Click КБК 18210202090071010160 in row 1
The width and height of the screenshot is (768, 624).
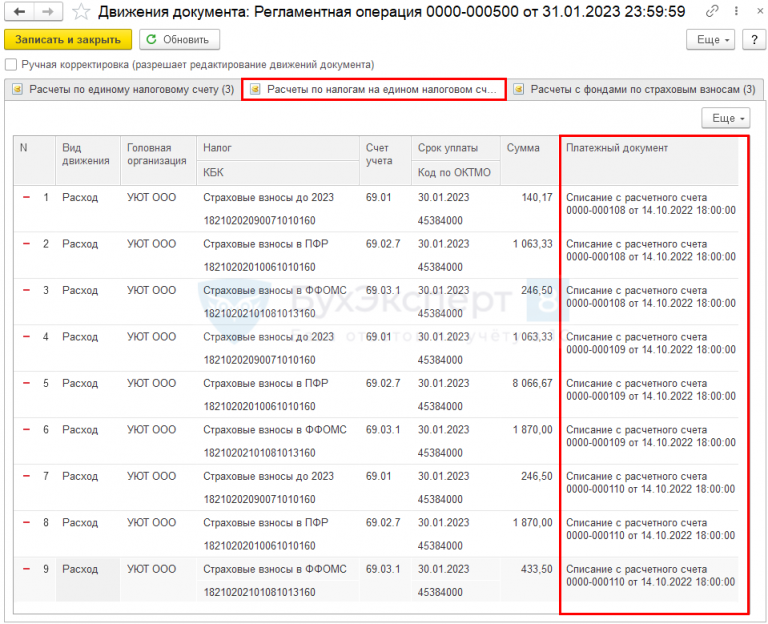click(x=259, y=220)
